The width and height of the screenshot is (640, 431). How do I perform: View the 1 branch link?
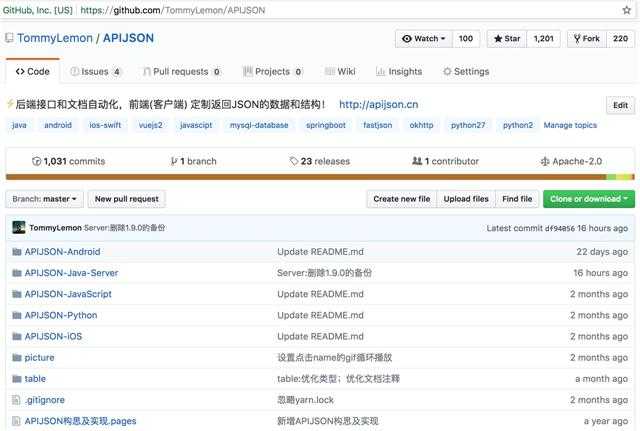(193, 161)
